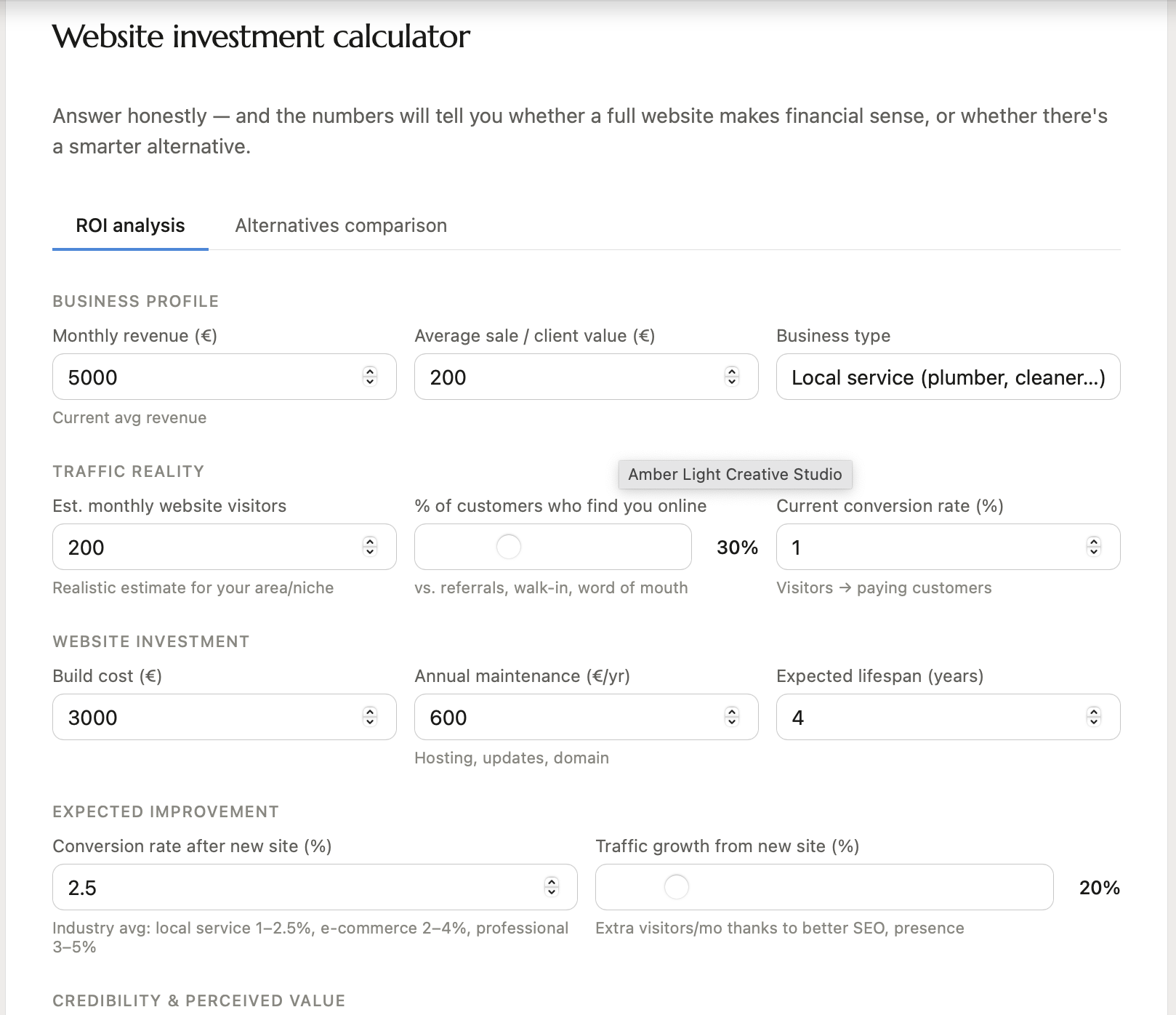Image resolution: width=1176 pixels, height=1015 pixels.
Task: Click the Extra visitors/mo SEO hint text
Action: [780, 928]
